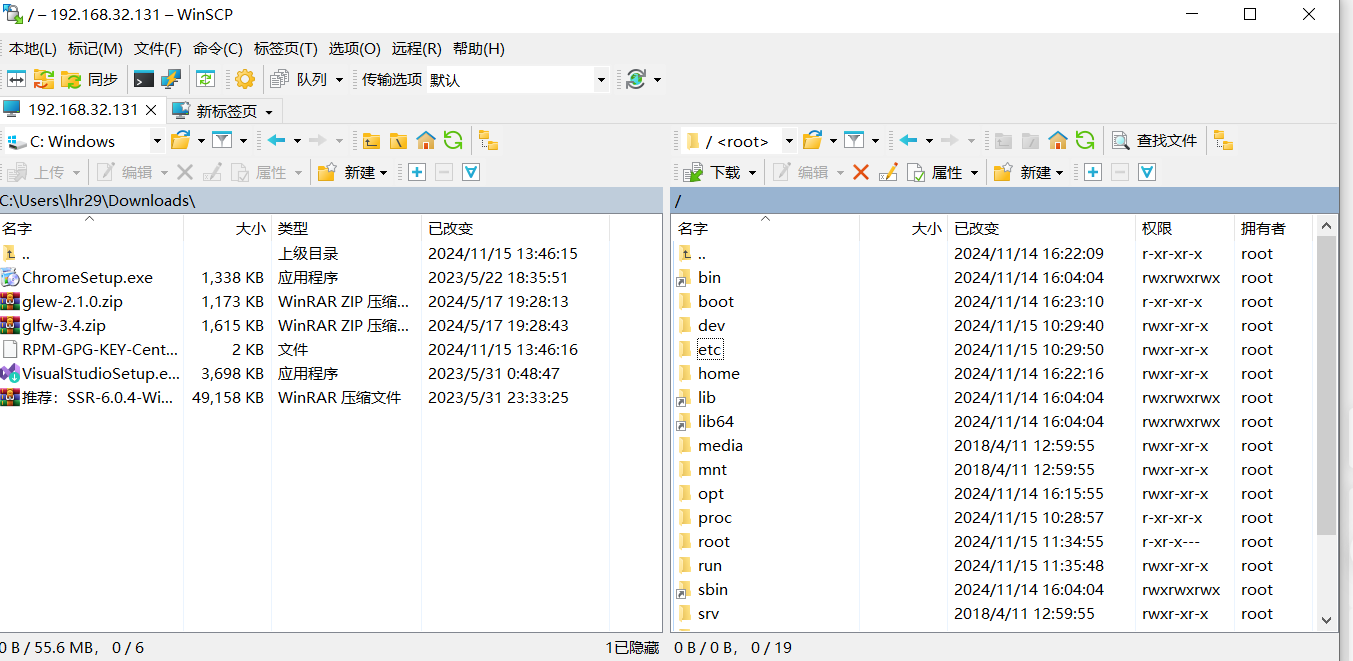Image resolution: width=1353 pixels, height=661 pixels.
Task: Open the 选项(O) menu
Action: tap(355, 48)
